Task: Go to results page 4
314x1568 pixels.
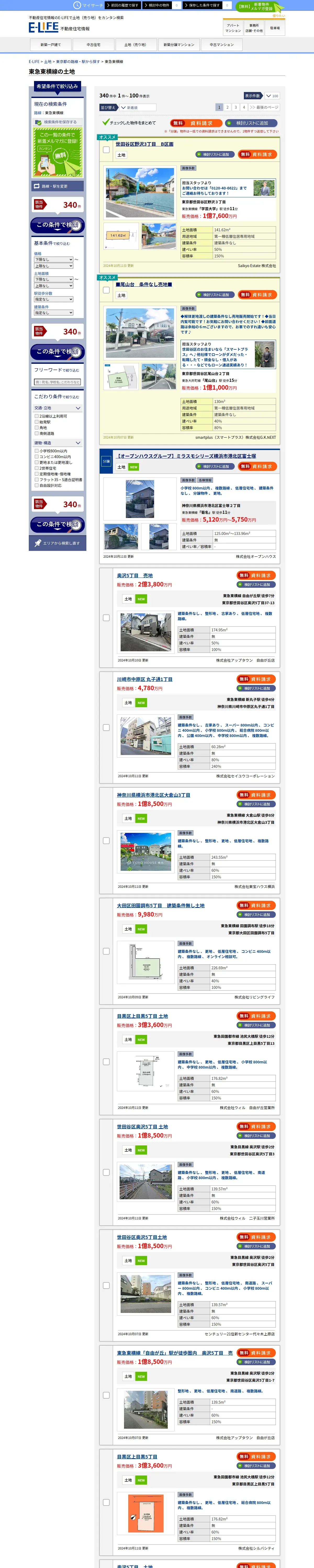Action: 244,107
